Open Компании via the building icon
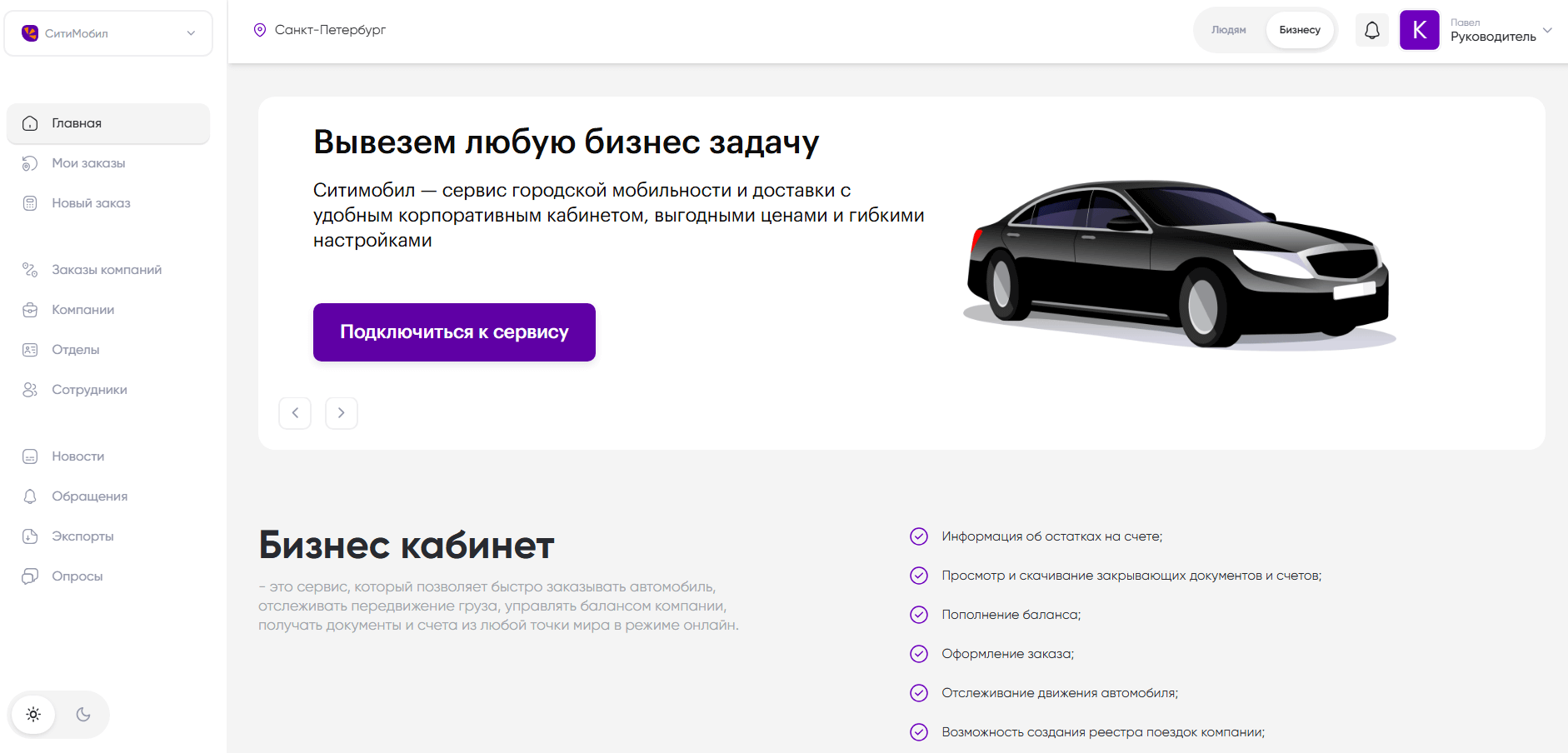 click(x=30, y=309)
